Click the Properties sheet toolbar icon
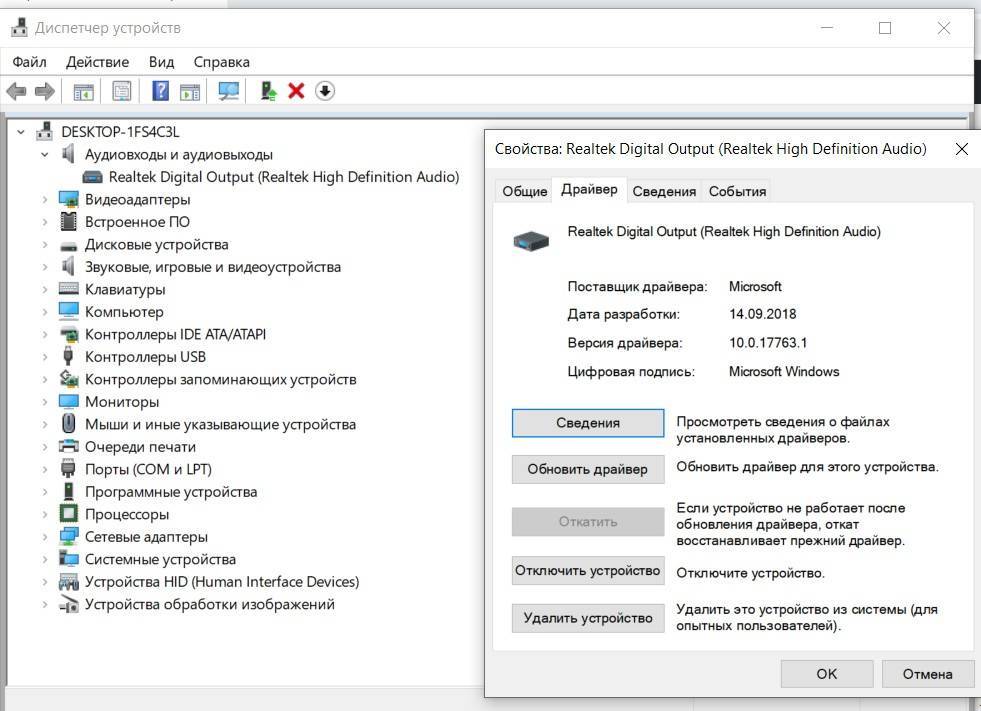This screenshot has width=981, height=711. tap(122, 91)
